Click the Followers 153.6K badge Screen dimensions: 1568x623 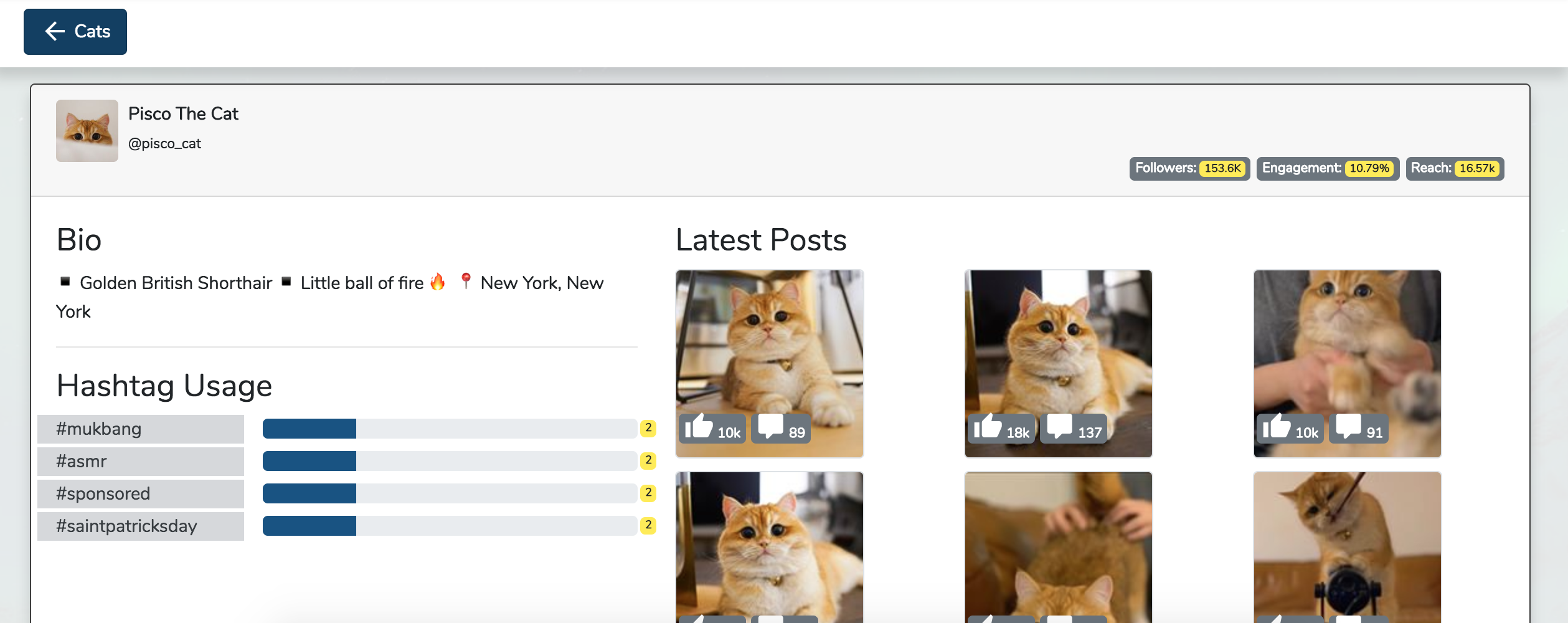tap(1189, 168)
